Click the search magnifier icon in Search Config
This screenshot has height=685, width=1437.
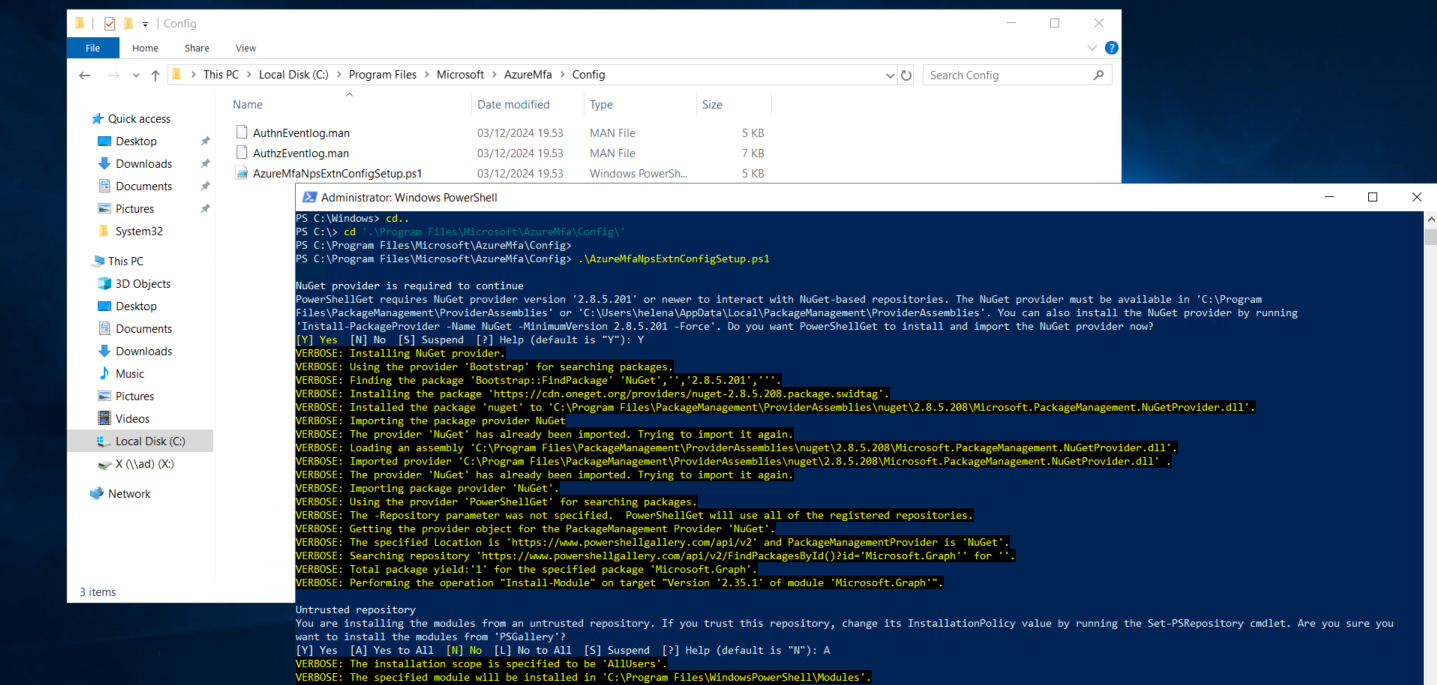pyautogui.click(x=1098, y=75)
